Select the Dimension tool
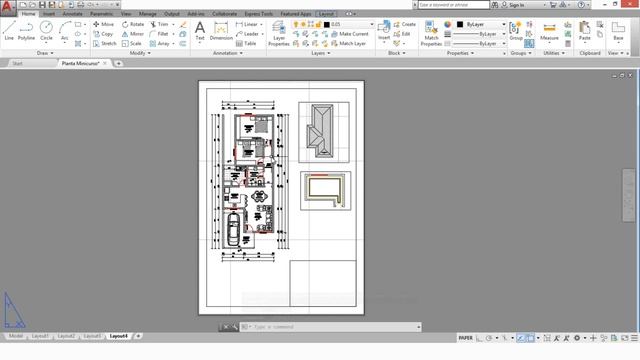This screenshot has height=360, width=640. click(221, 31)
